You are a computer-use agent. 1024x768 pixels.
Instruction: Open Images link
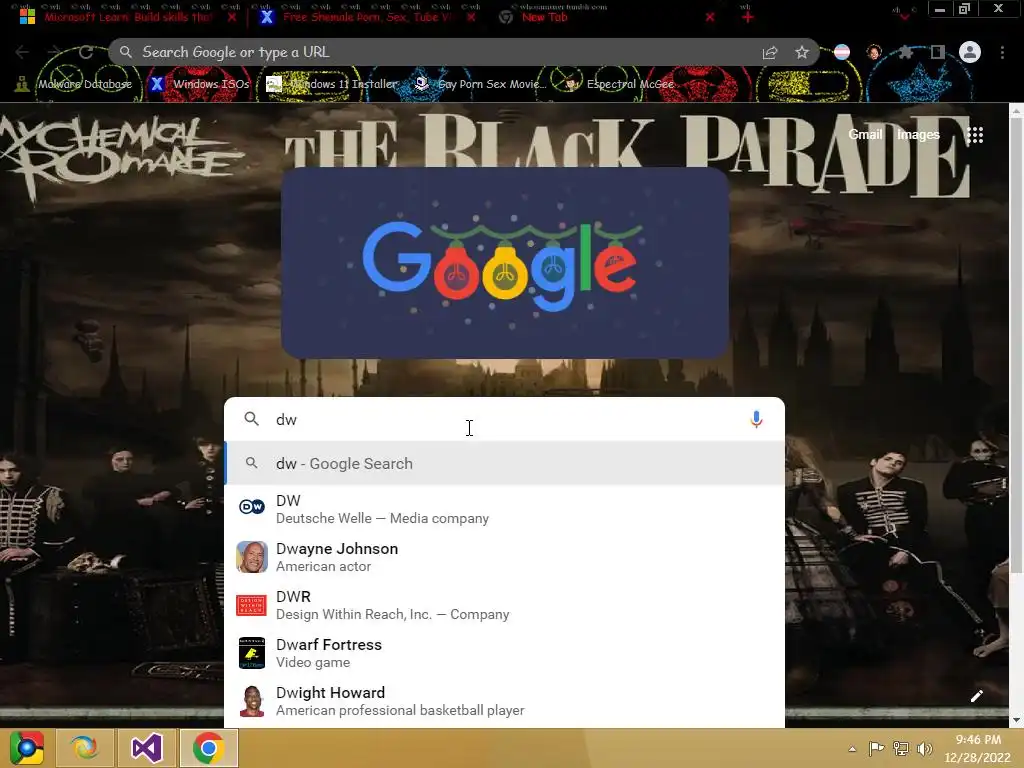pos(918,135)
